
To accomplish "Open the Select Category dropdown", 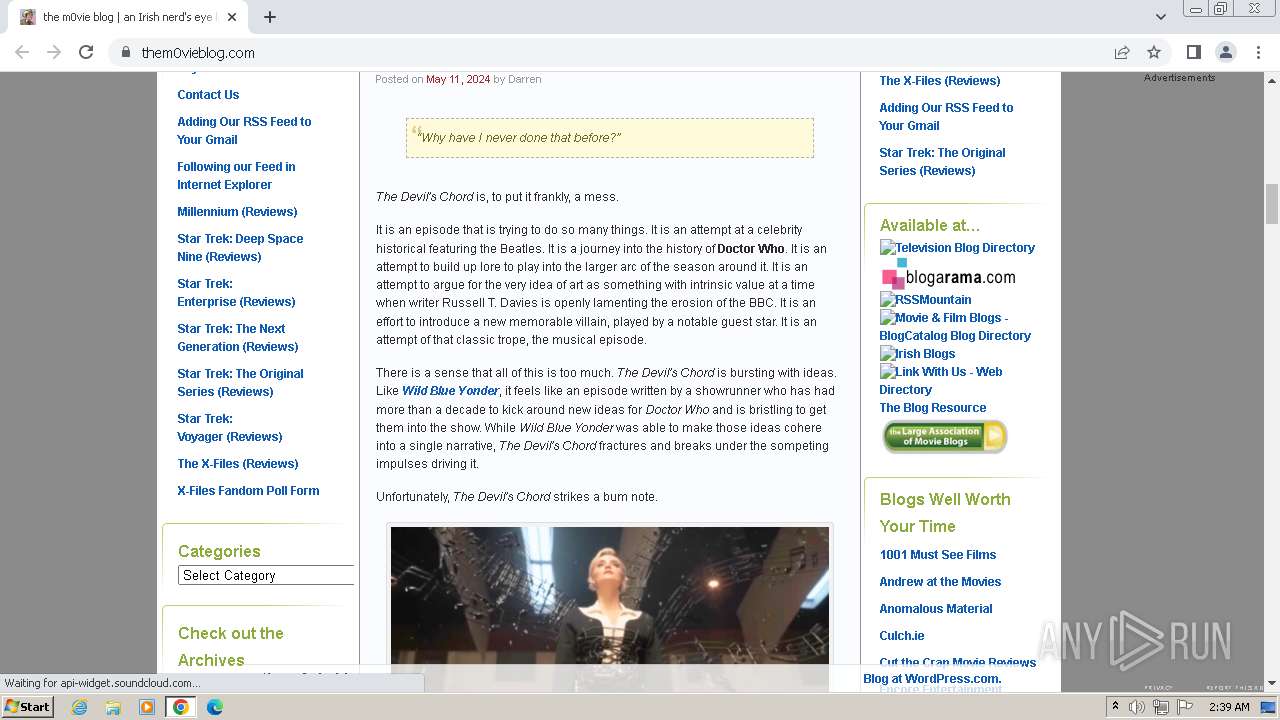I will pyautogui.click(x=266, y=575).
